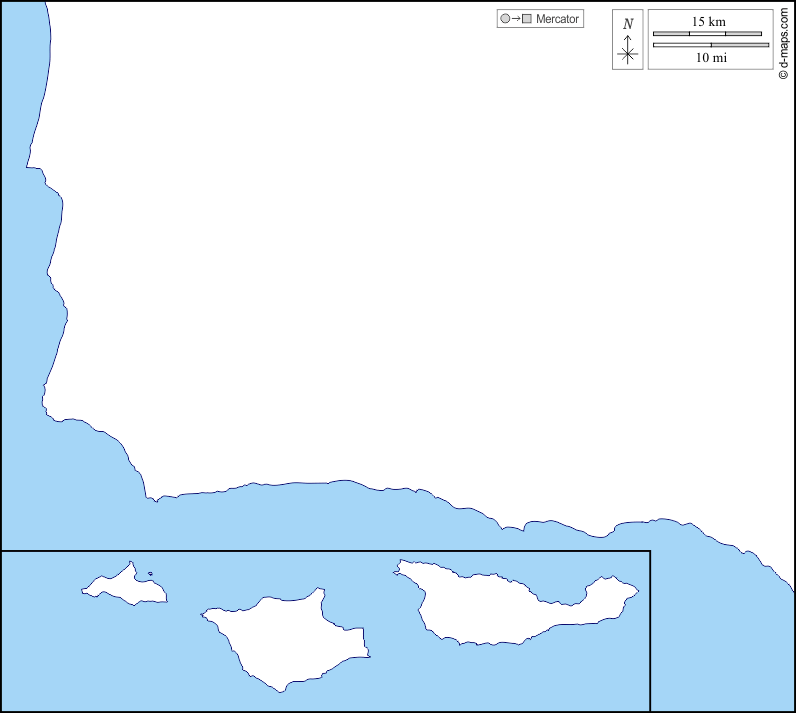The width and height of the screenshot is (796, 713).
Task: Click the 15 km scale bar
Action: point(710,33)
